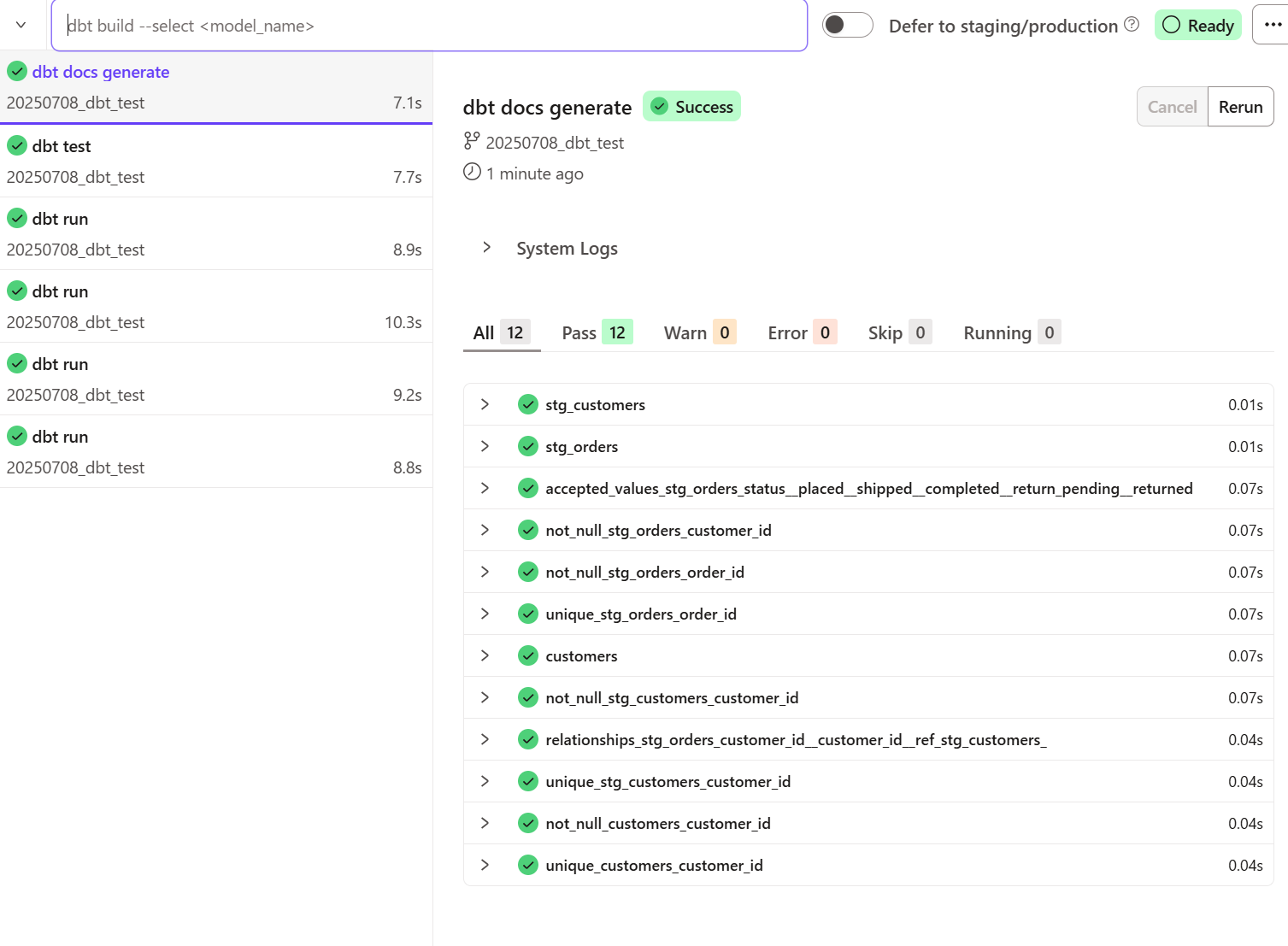
Task: Click success icon for not_null_stg_orders_order_id
Action: [x=528, y=572]
